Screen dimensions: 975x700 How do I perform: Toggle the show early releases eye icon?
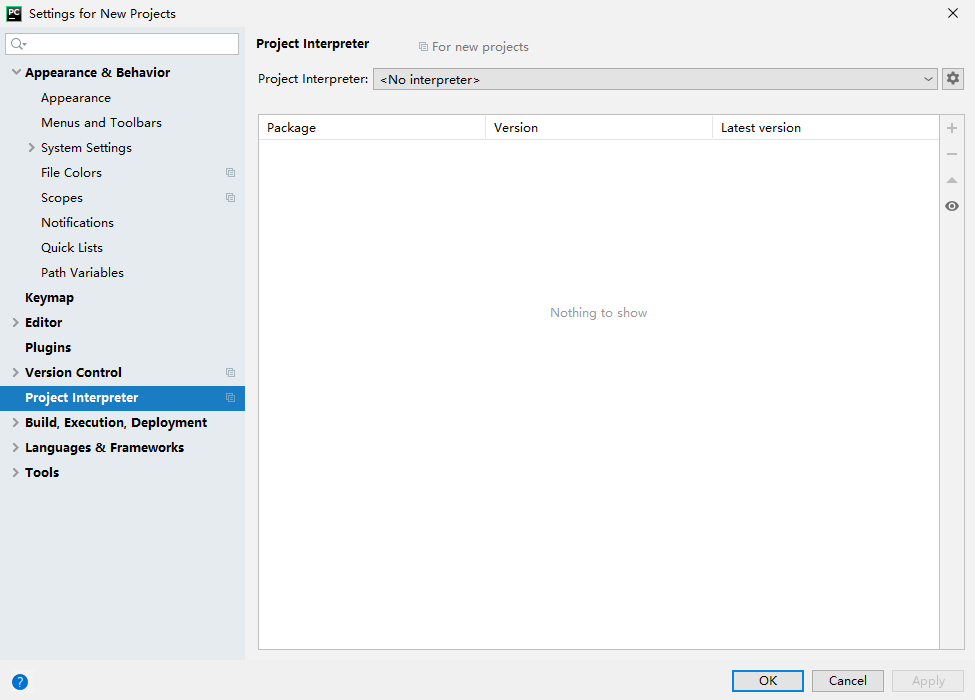coord(952,206)
